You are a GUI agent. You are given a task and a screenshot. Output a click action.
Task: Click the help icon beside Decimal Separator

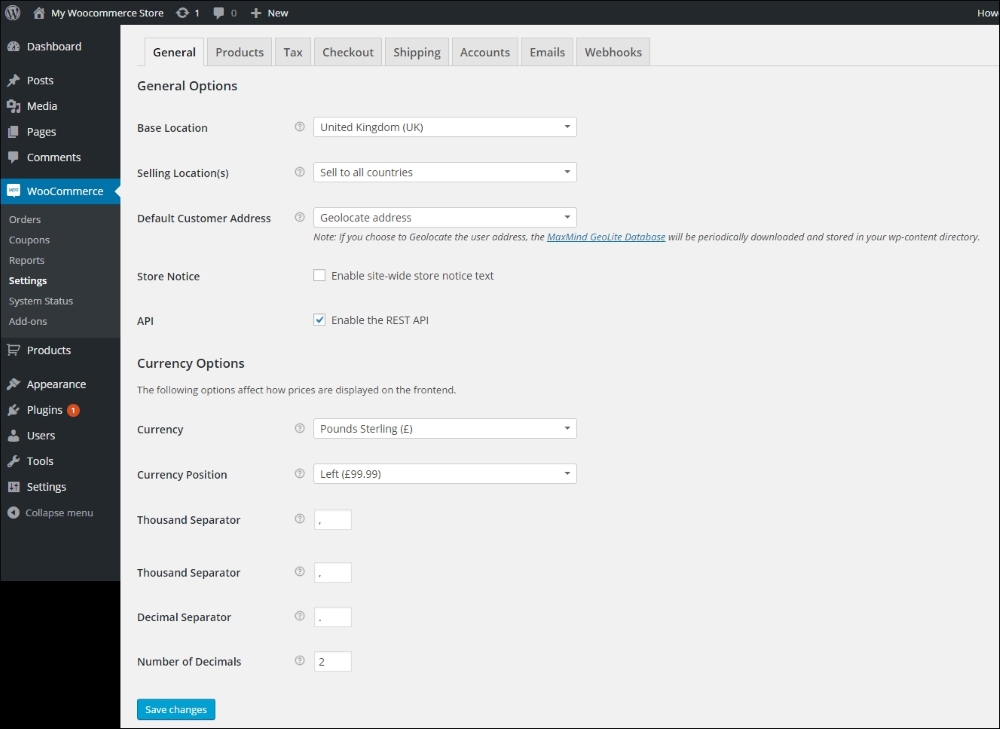coord(300,616)
